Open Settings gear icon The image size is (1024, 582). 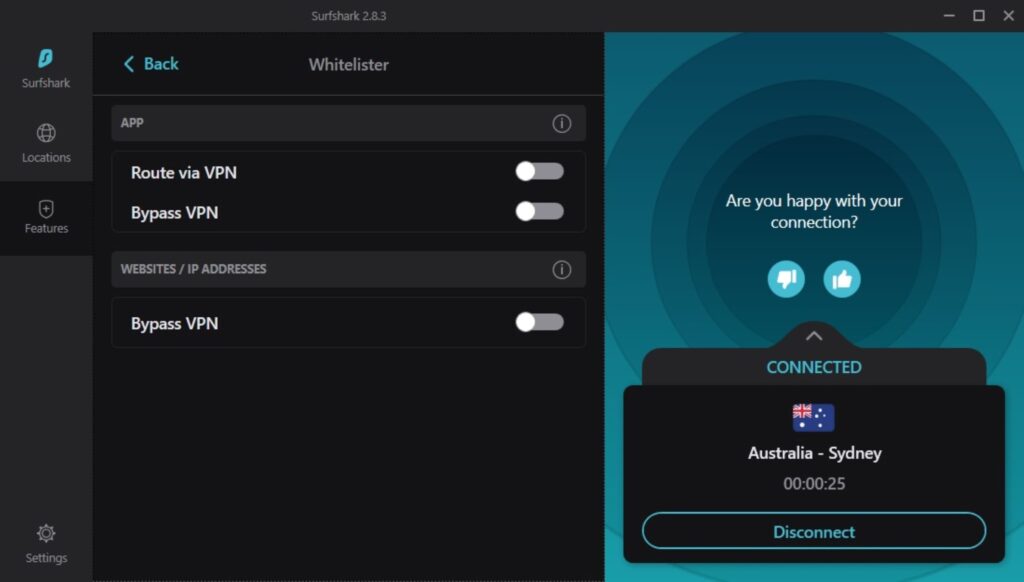pos(46,533)
